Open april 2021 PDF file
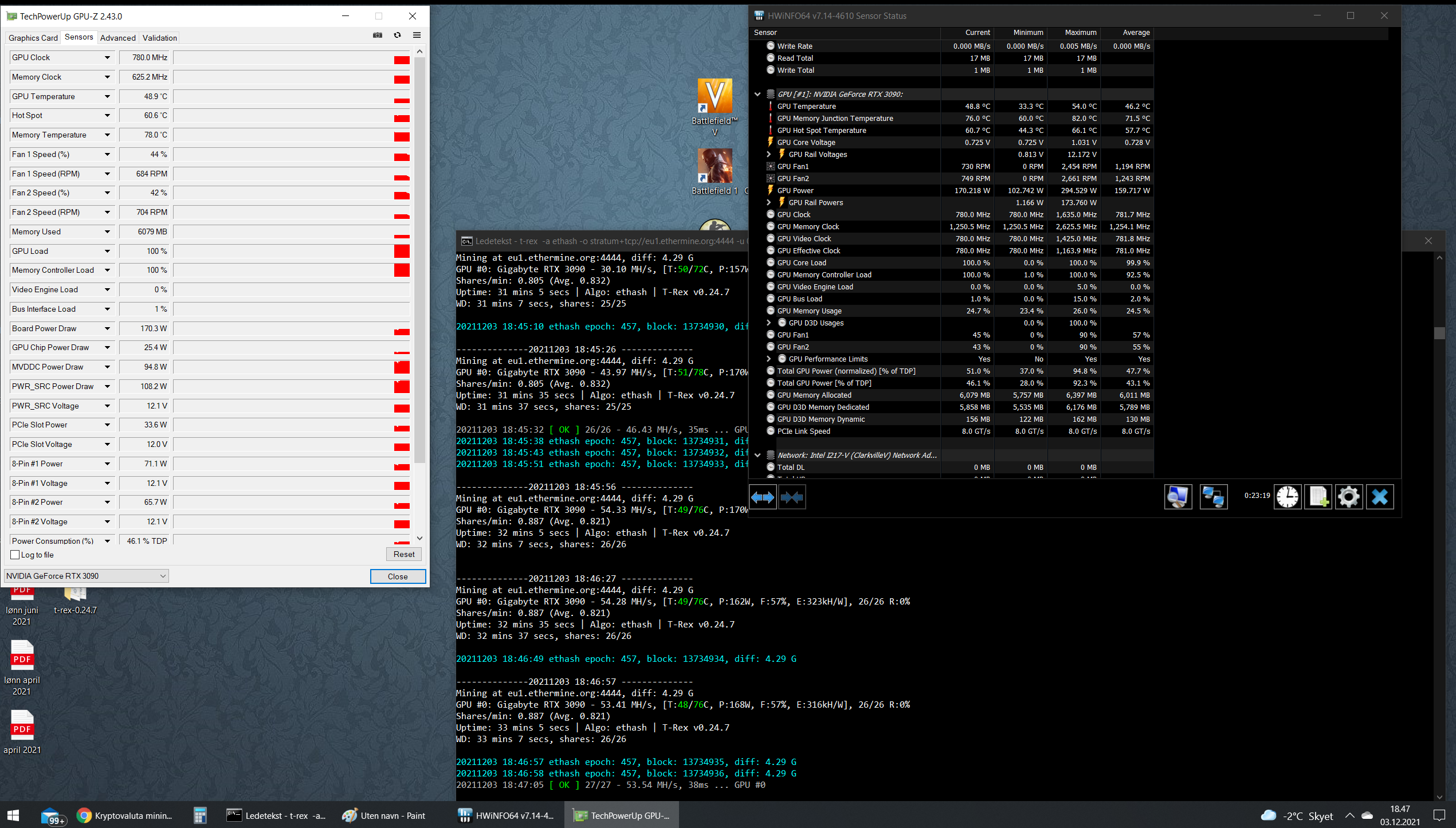 22,732
